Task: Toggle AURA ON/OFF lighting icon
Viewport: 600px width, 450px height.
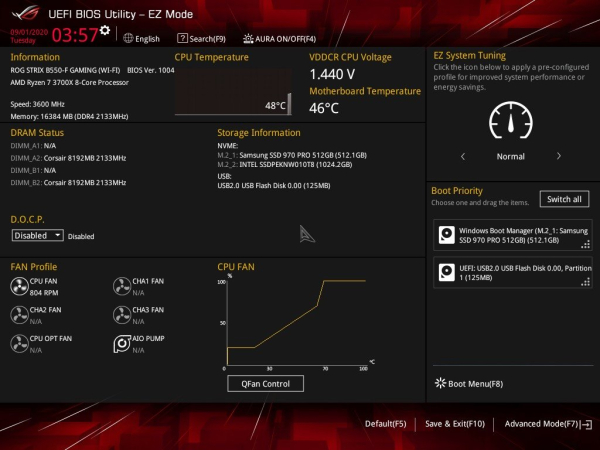Action: 248,39
